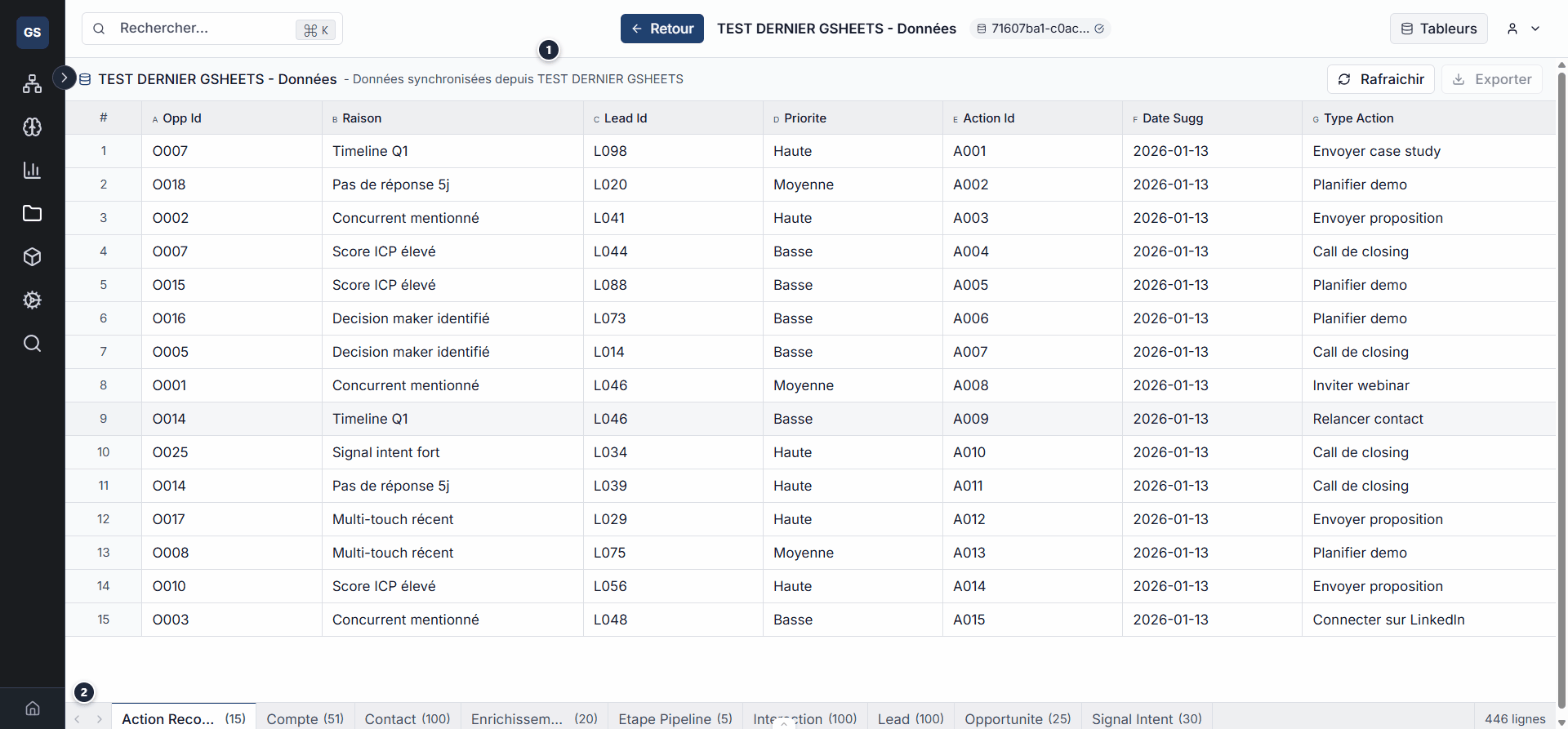Image resolution: width=1568 pixels, height=729 pixels.
Task: Open the bar chart analytics icon
Action: tap(32, 170)
